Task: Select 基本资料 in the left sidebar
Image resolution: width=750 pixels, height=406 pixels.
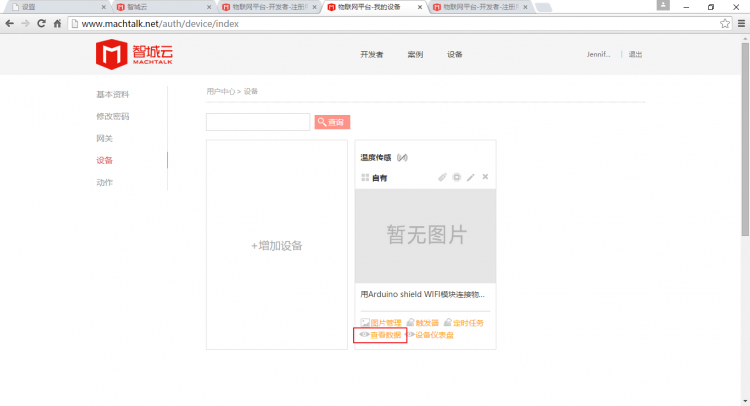Action: pyautogui.click(x=112, y=95)
